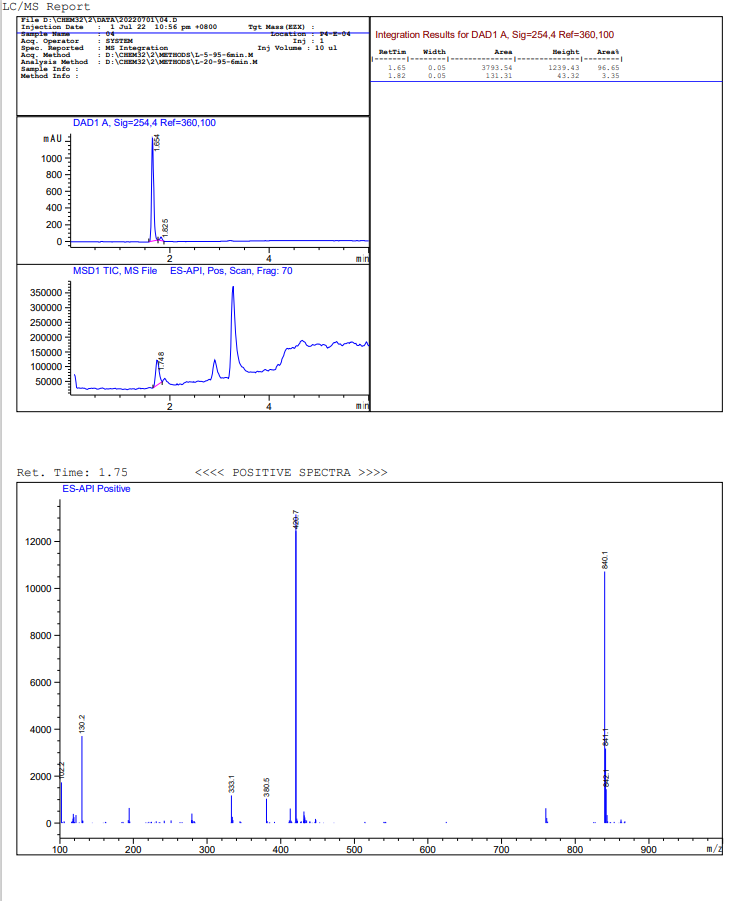Click the 841.1 isotope peak label

point(605,738)
